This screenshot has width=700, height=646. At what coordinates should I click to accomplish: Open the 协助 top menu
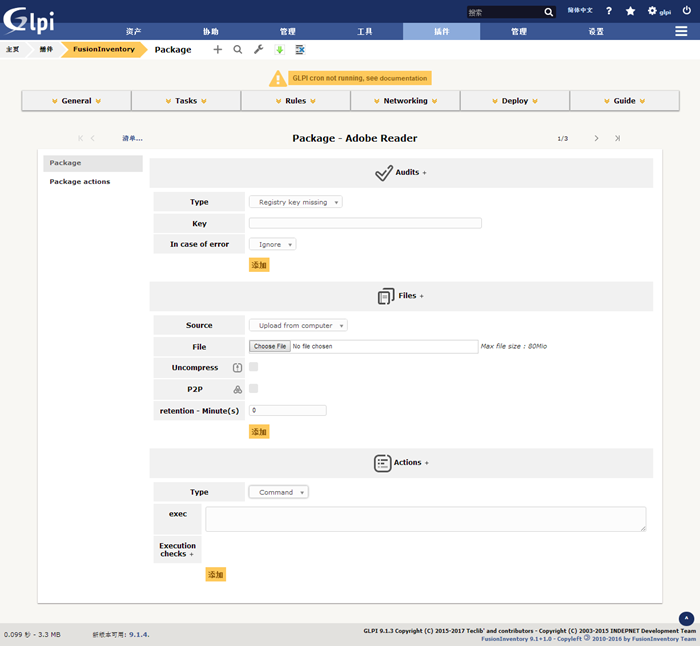click(211, 32)
